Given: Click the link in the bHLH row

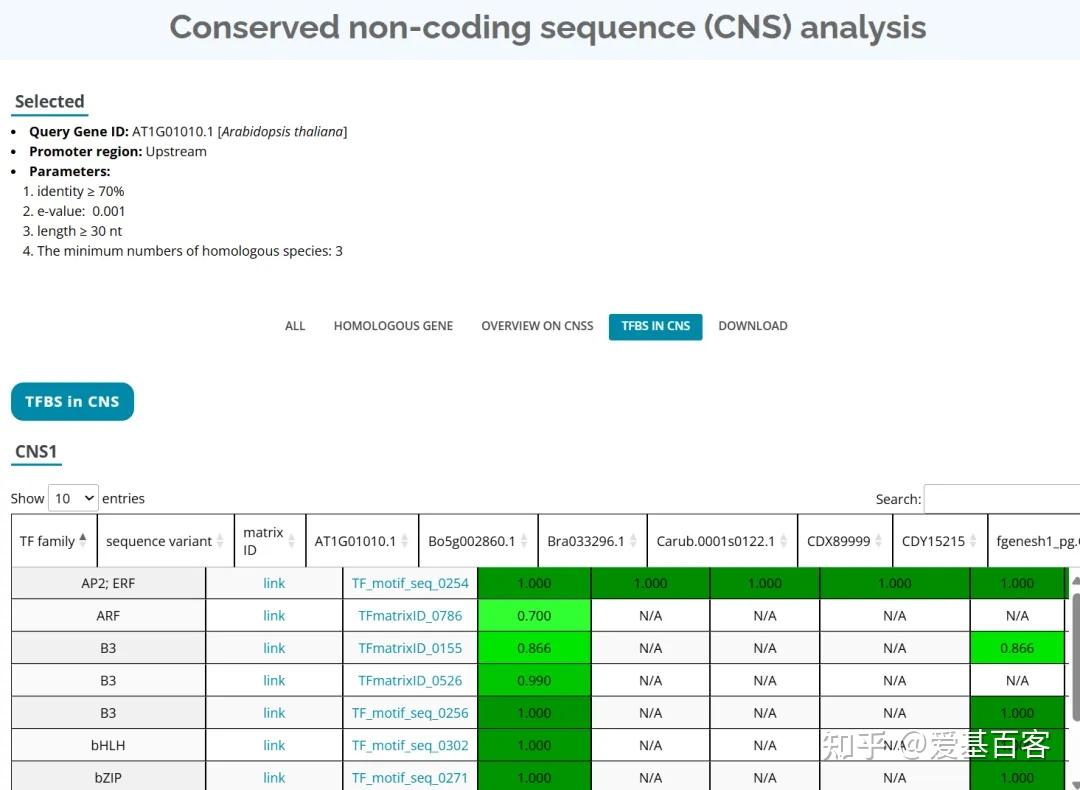Looking at the screenshot, I should pyautogui.click(x=274, y=745).
